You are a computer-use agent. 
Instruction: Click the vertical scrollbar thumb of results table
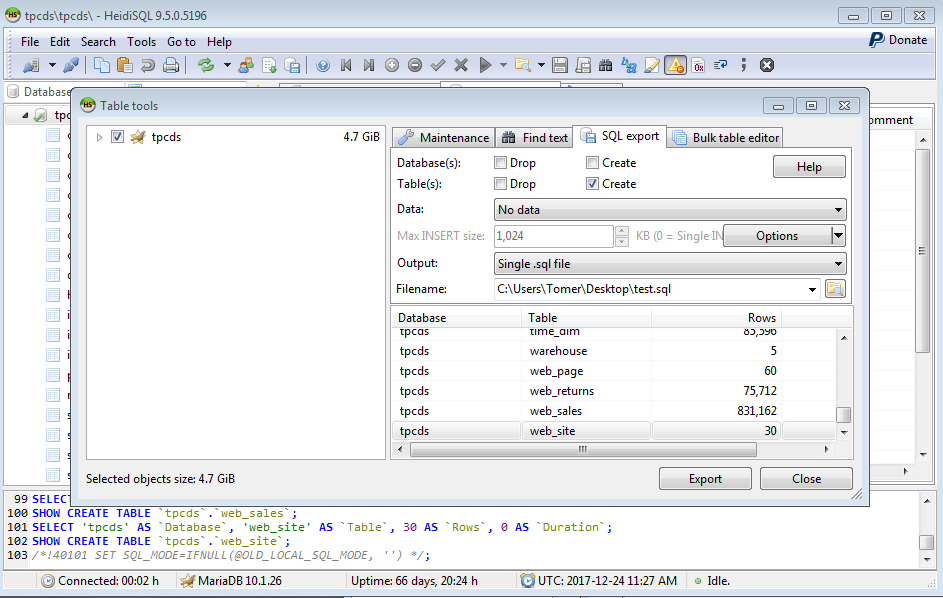844,415
